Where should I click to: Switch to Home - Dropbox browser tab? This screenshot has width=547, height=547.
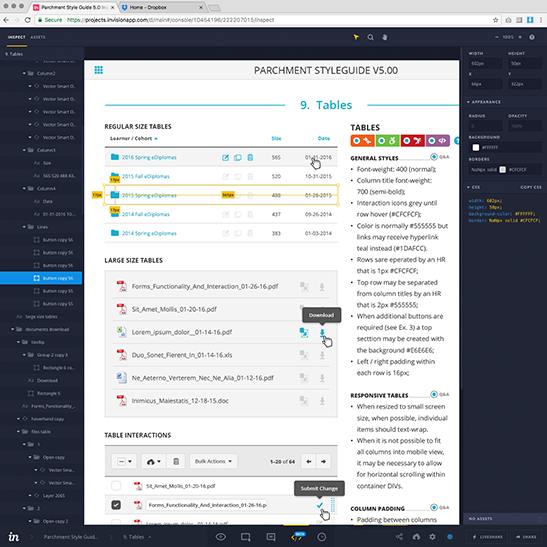[162, 7]
